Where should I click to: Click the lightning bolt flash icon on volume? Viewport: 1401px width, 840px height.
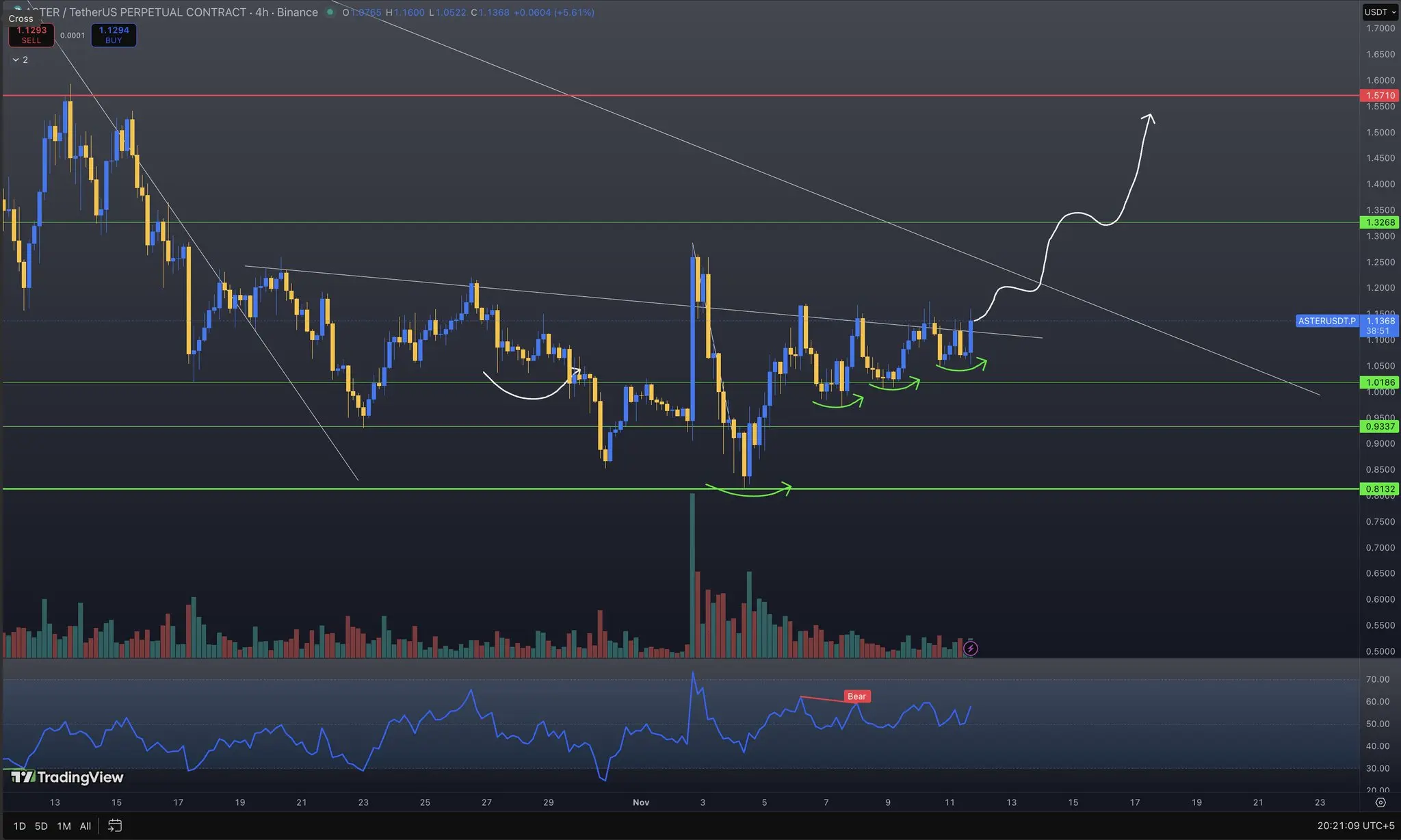[970, 648]
